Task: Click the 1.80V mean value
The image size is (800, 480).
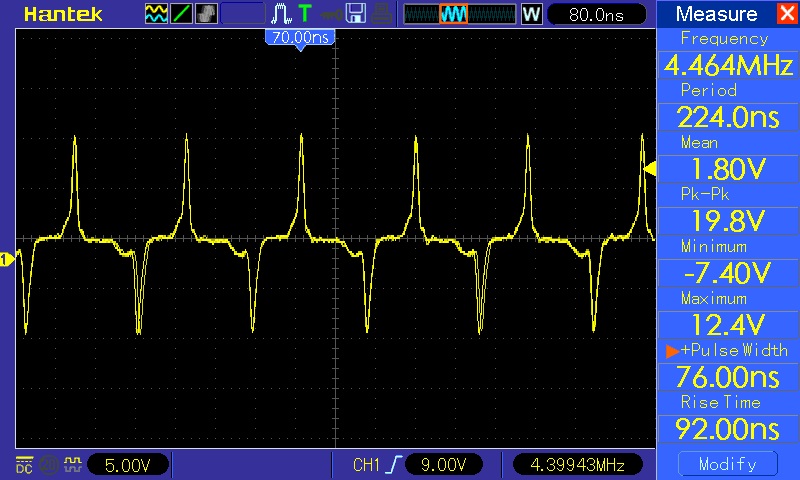Action: click(x=728, y=169)
